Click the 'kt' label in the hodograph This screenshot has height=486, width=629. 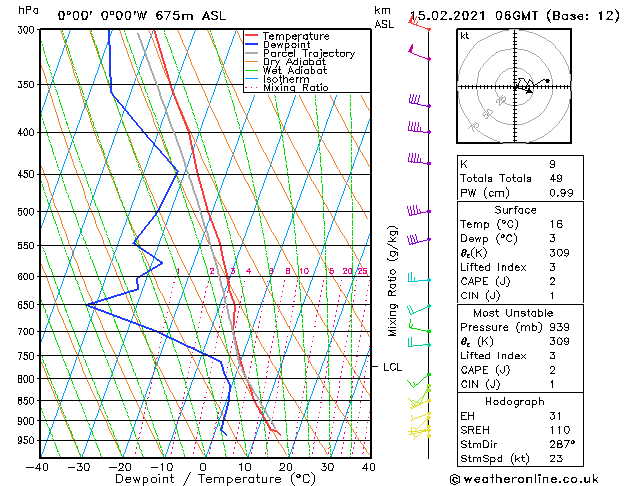pos(465,35)
